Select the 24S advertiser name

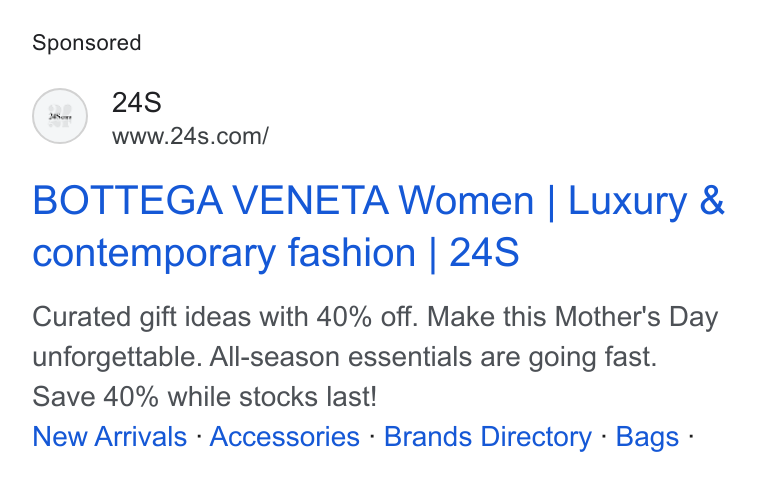(137, 103)
